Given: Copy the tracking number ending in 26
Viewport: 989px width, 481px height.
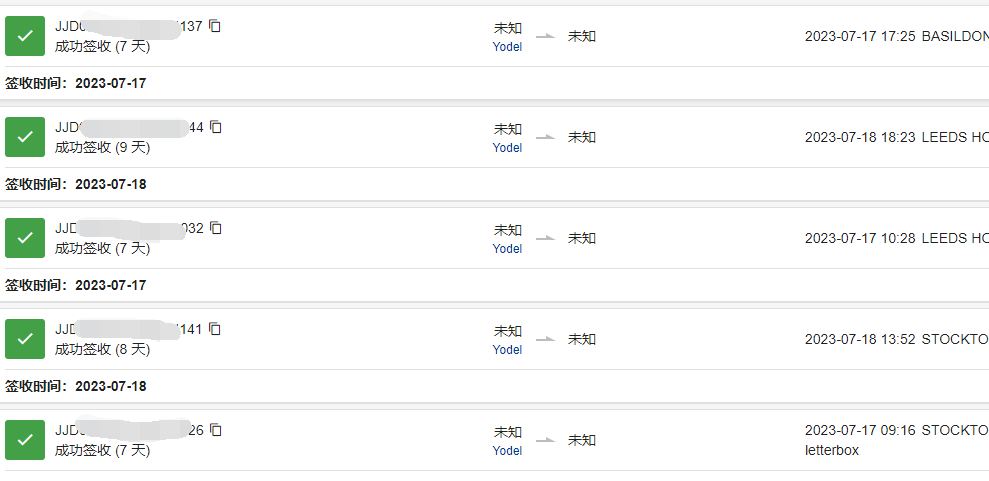Looking at the screenshot, I should click(216, 430).
